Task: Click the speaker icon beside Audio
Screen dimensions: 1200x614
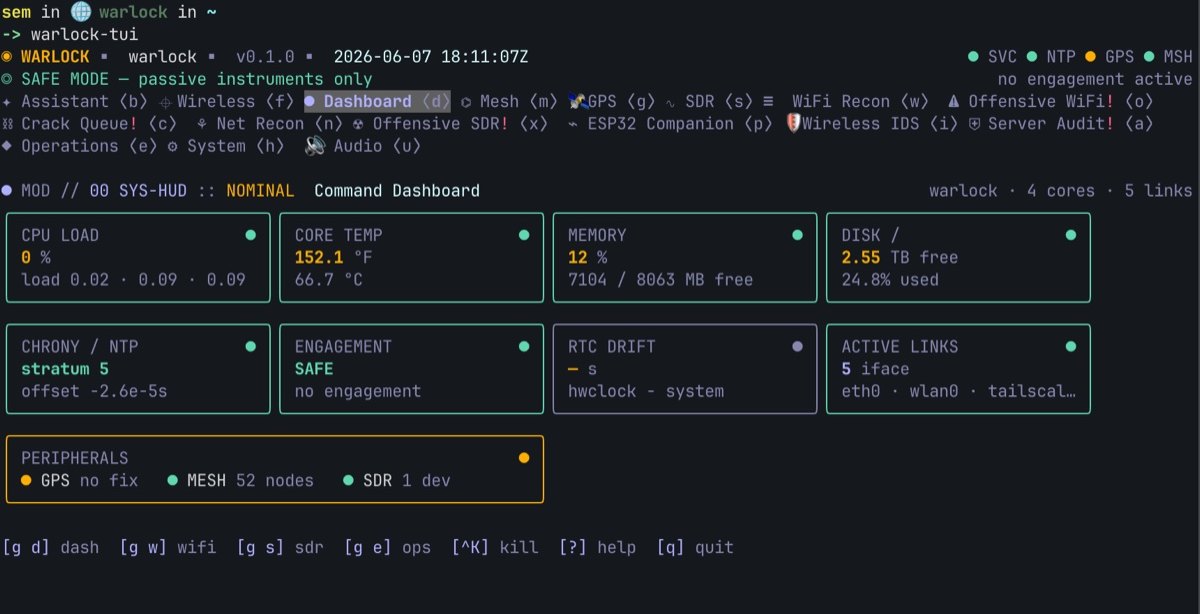Action: (x=315, y=145)
